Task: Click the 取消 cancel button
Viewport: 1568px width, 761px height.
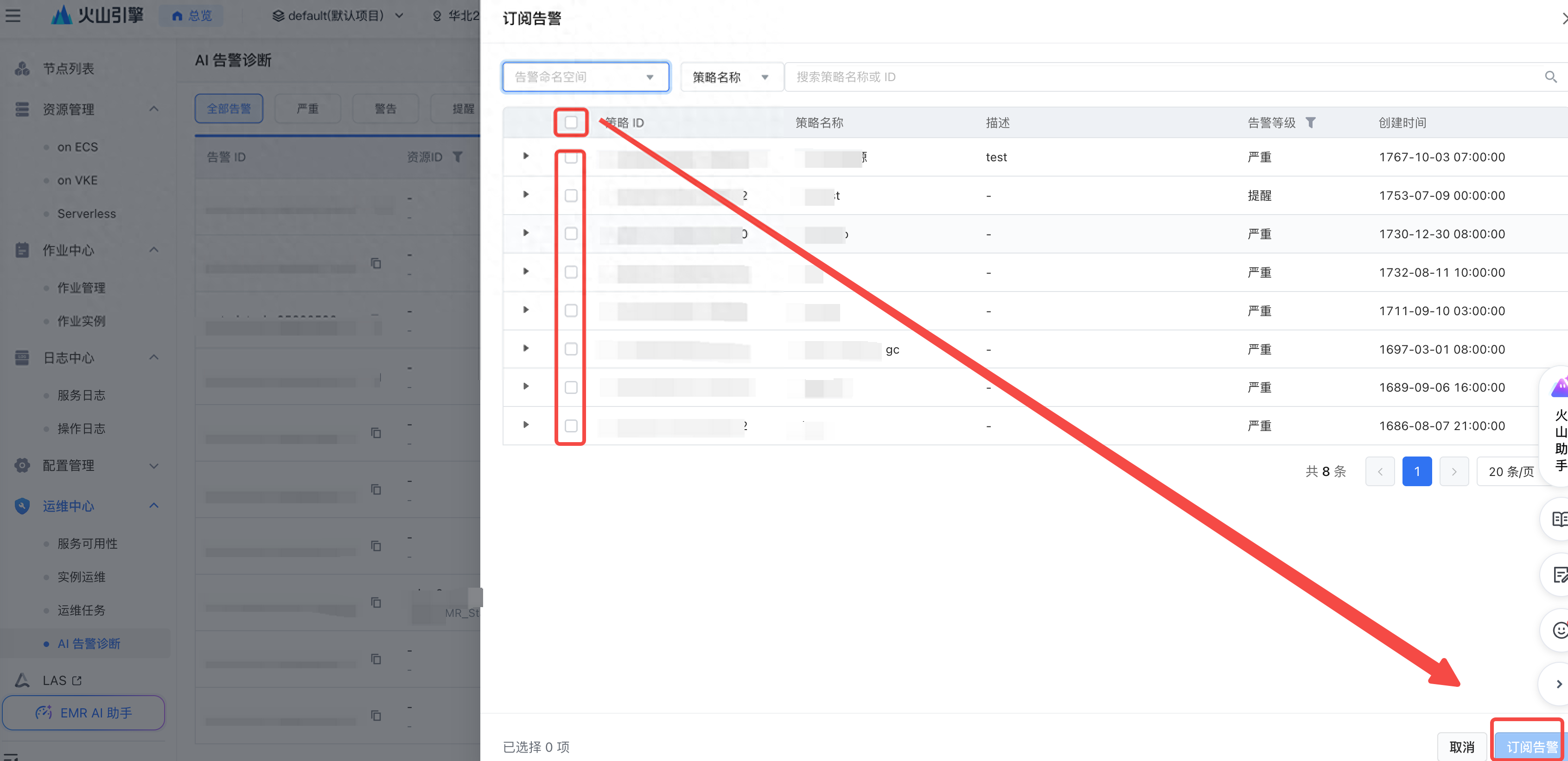Action: tap(1461, 746)
